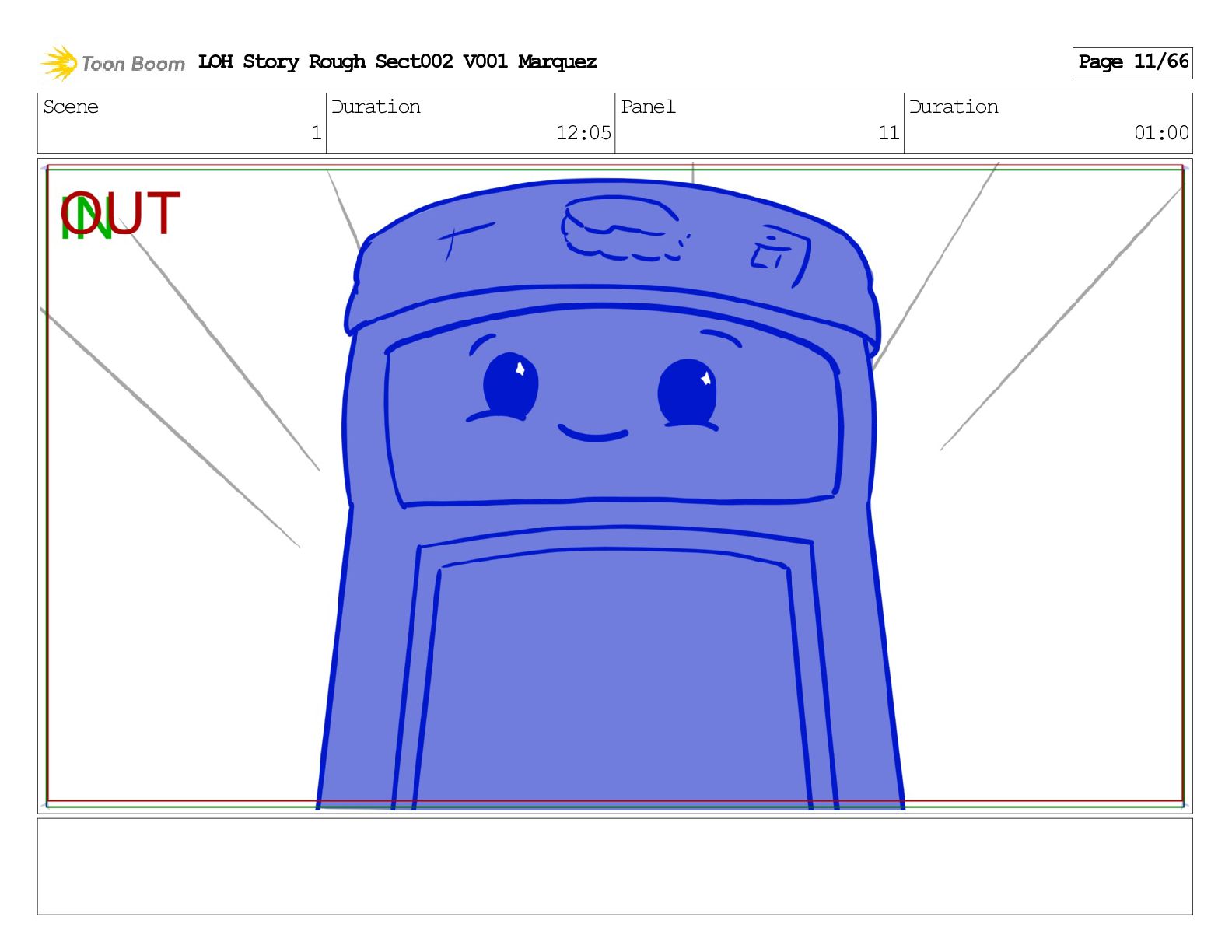The image size is (1232, 952).
Task: Click the empty notes box below the panel
Action: tap(614, 866)
